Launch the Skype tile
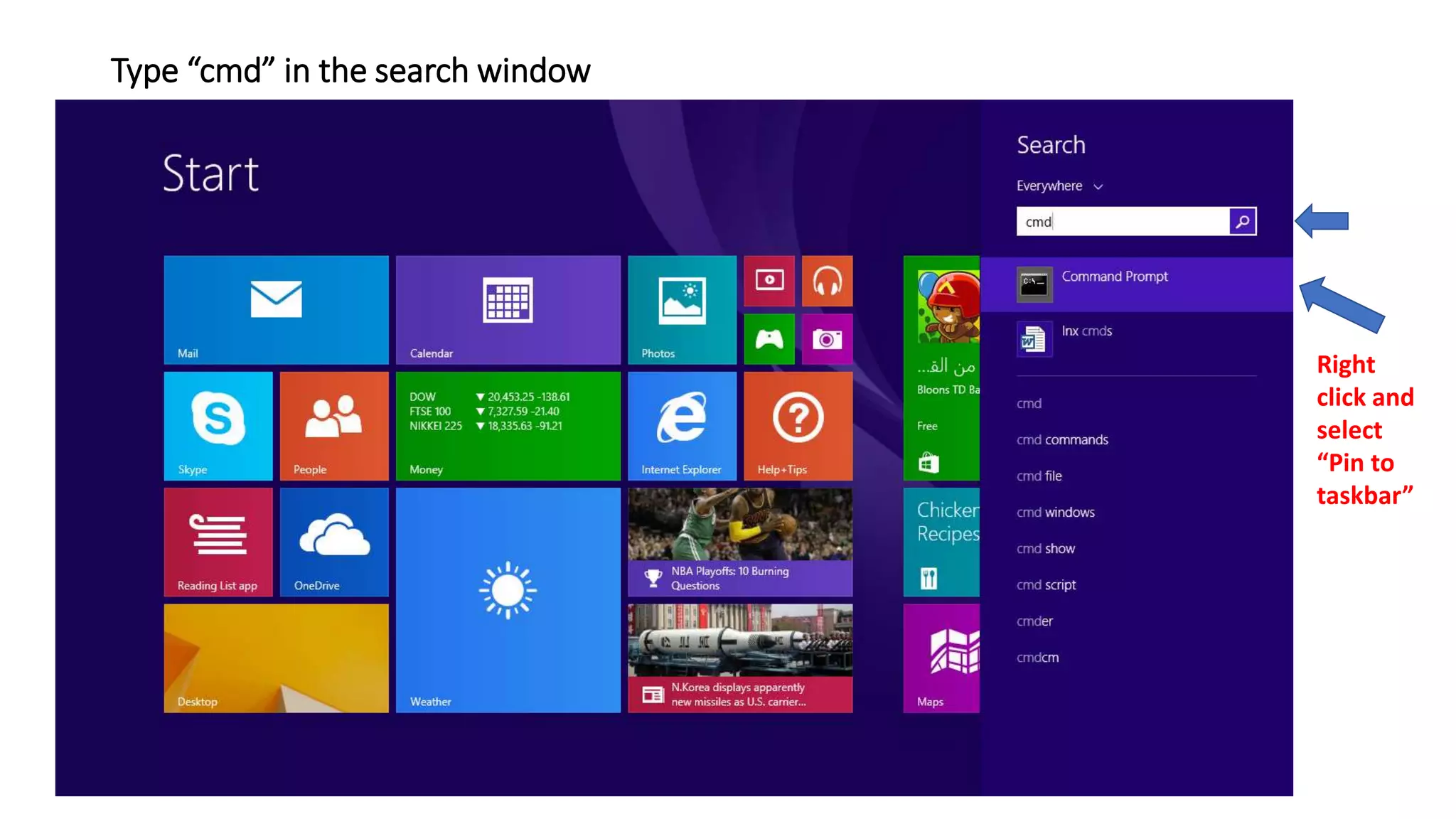Viewport: 1456px width, 819px height. click(x=218, y=426)
